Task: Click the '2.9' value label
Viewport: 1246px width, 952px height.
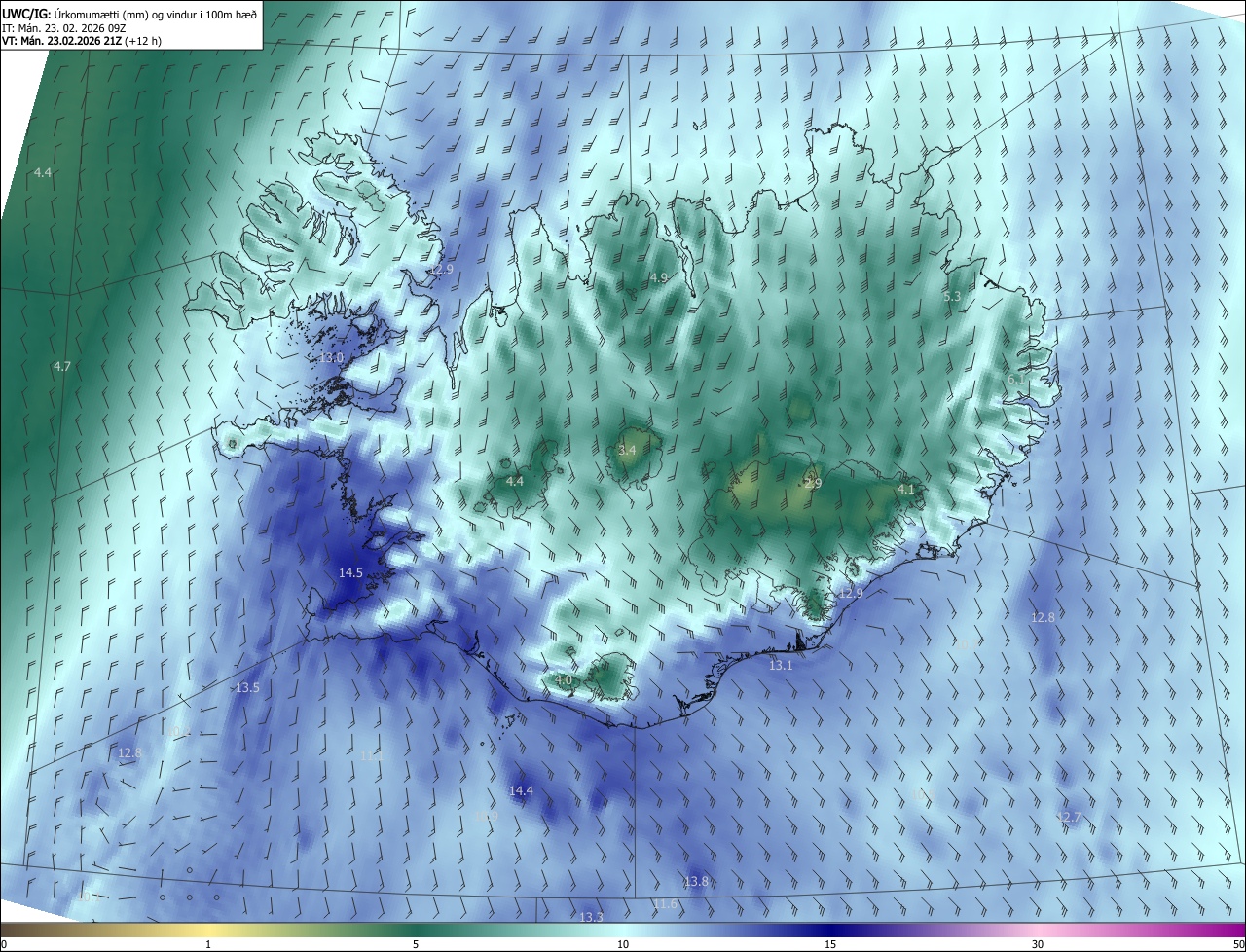Action: point(813,484)
